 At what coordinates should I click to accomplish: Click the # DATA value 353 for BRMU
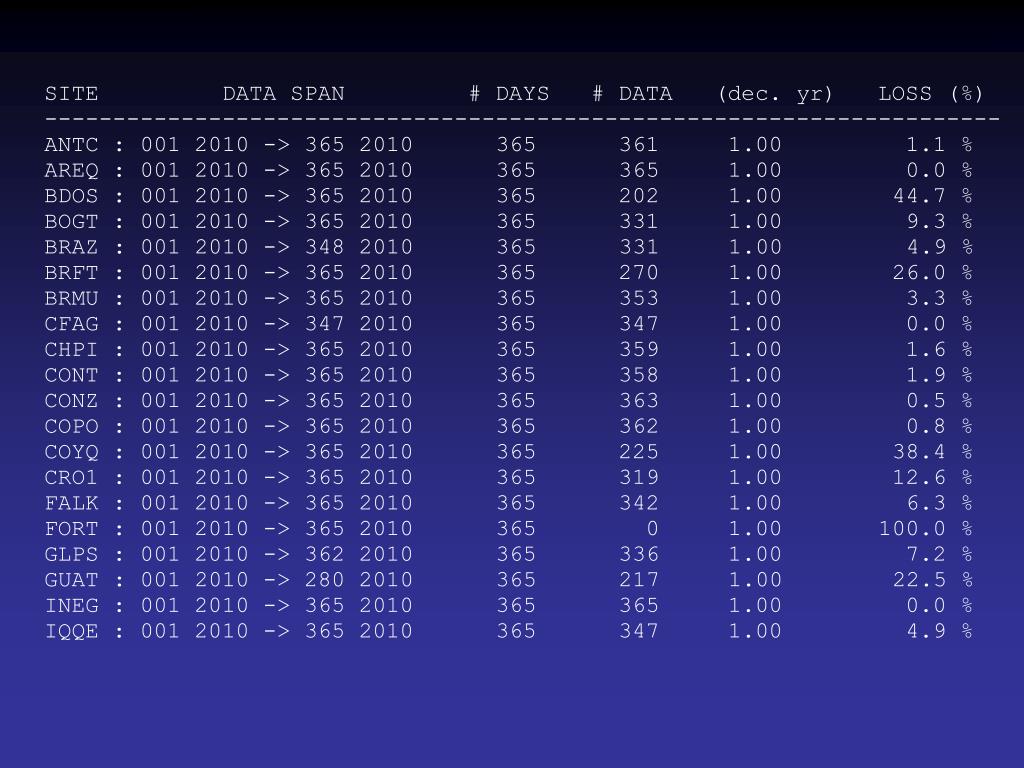[639, 298]
